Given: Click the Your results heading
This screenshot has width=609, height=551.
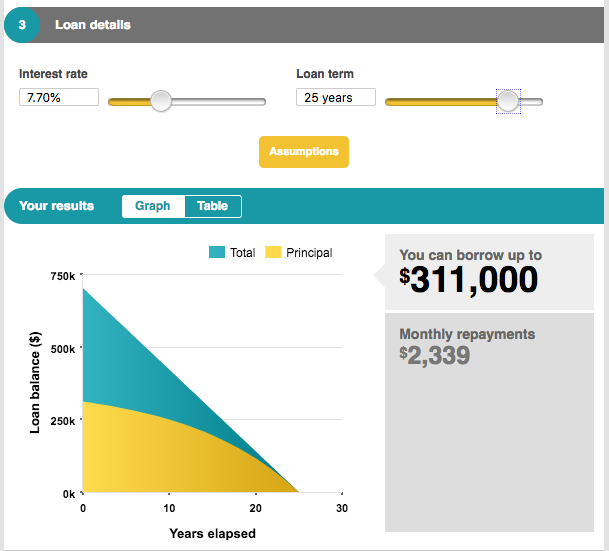Looking at the screenshot, I should click(x=56, y=206).
